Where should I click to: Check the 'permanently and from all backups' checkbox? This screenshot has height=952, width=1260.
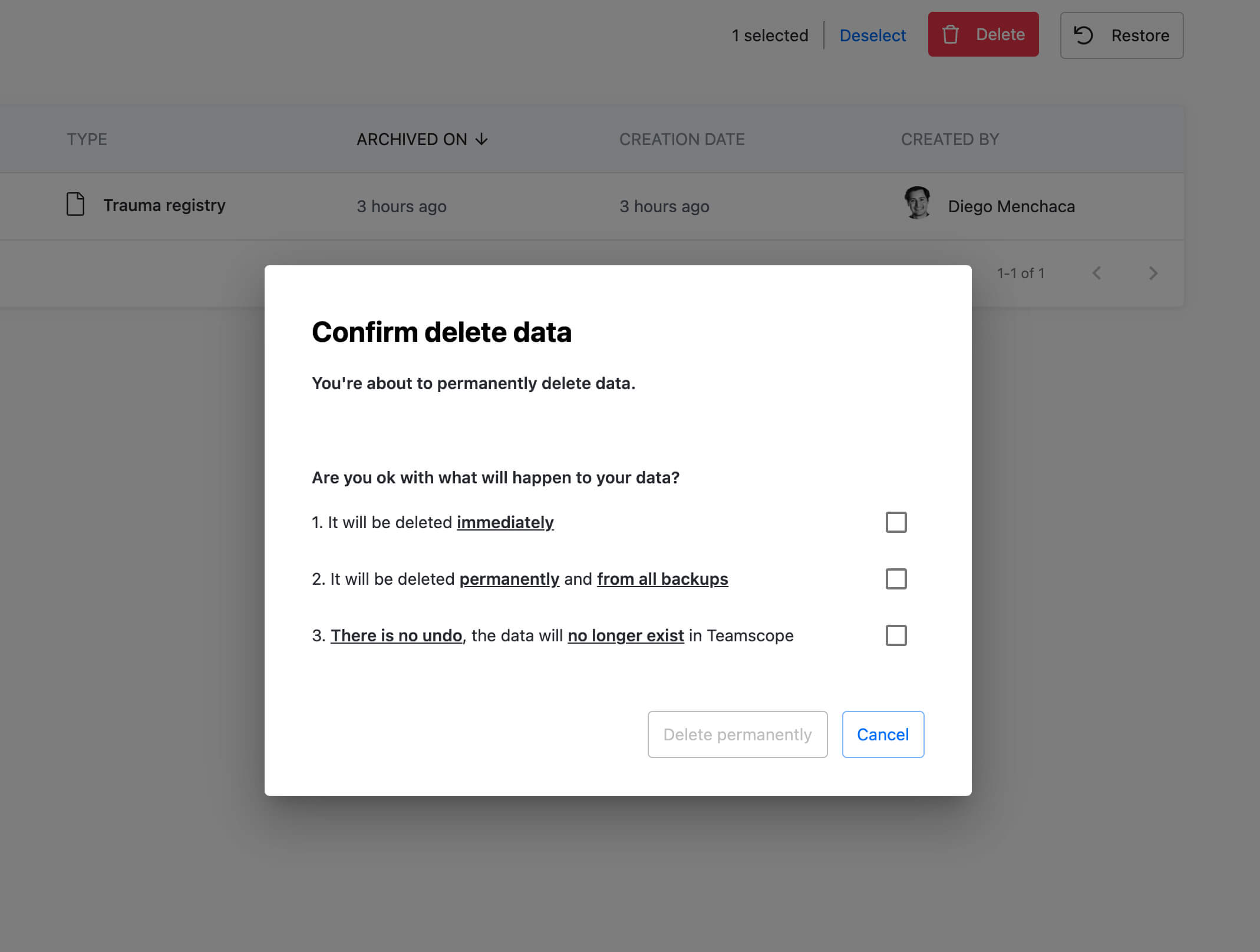(x=896, y=579)
